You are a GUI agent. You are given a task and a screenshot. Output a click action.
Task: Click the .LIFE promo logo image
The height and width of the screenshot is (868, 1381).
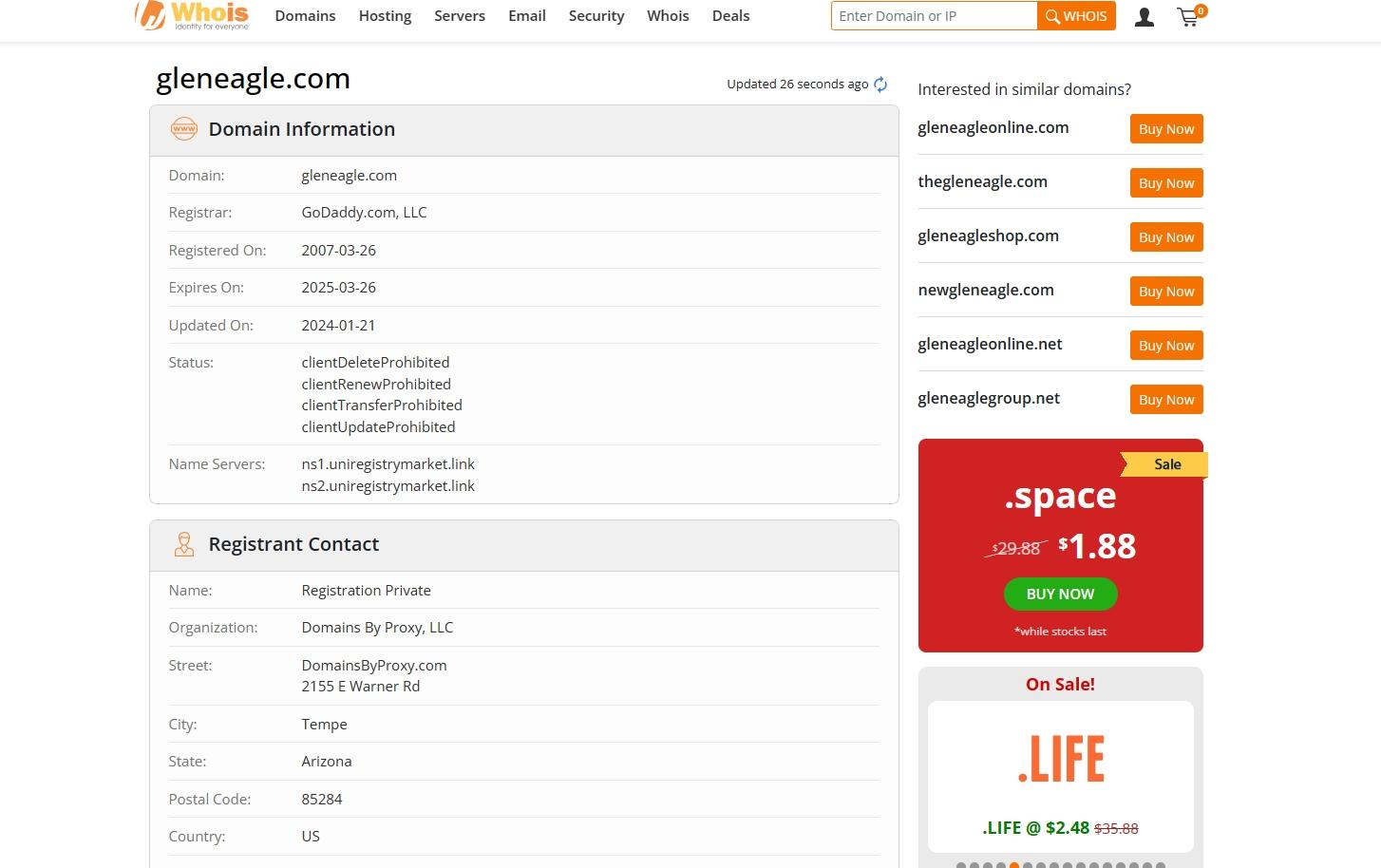point(1061,759)
